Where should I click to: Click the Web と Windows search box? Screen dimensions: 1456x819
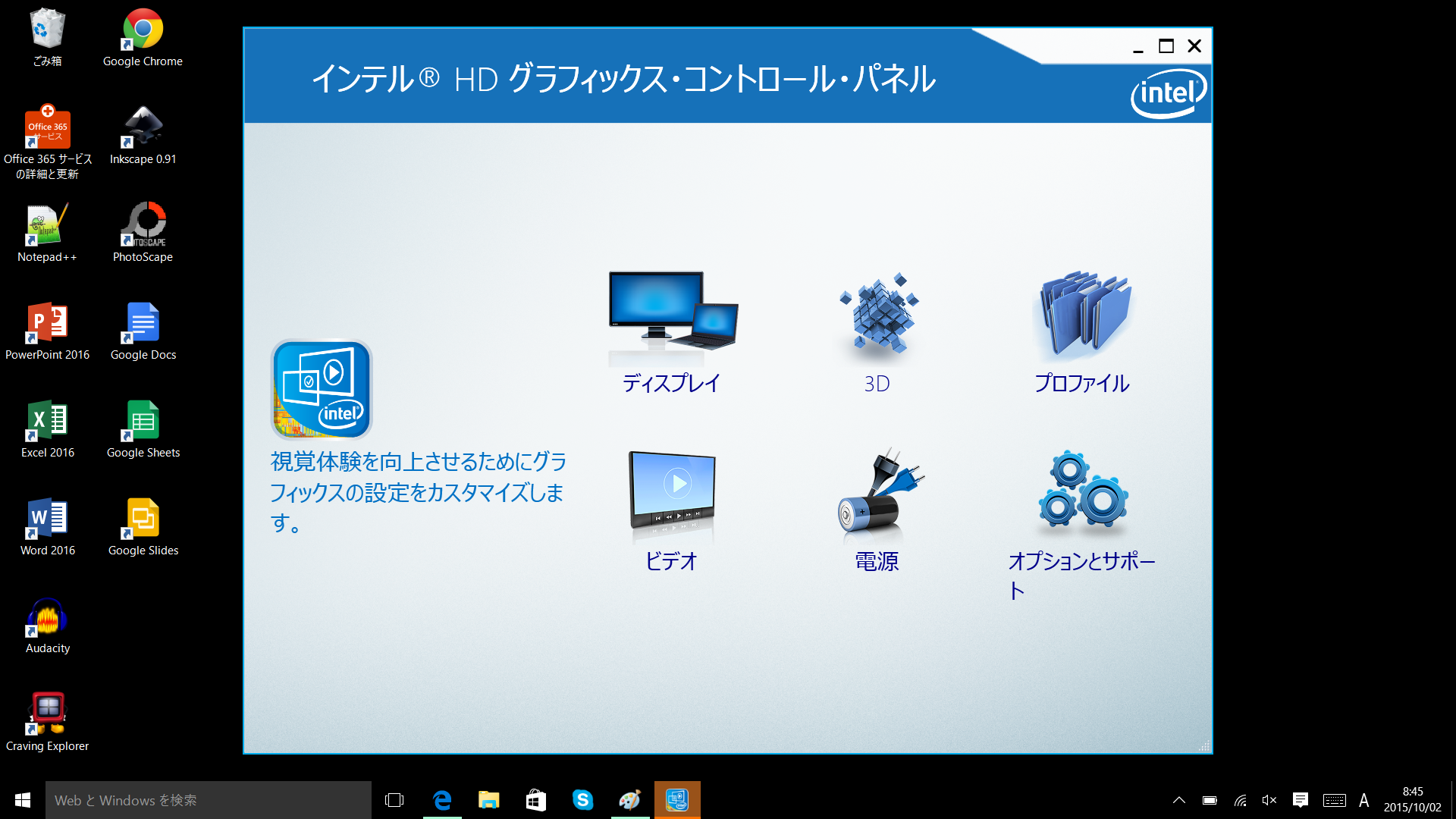coord(209,800)
